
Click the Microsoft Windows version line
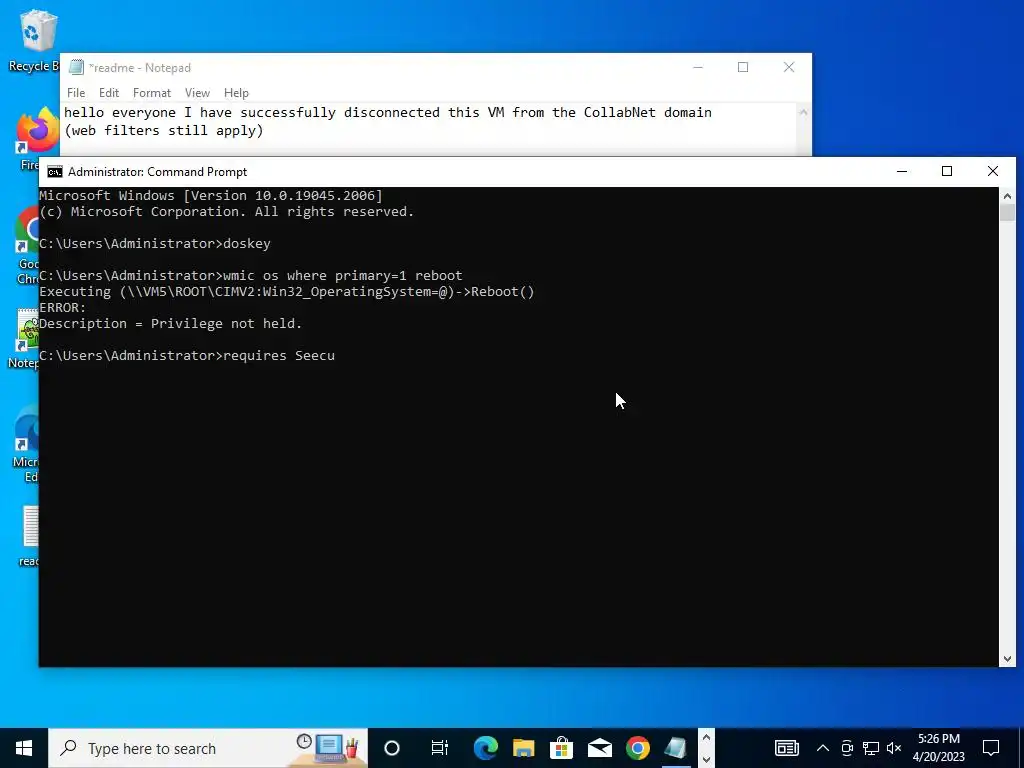click(x=211, y=195)
